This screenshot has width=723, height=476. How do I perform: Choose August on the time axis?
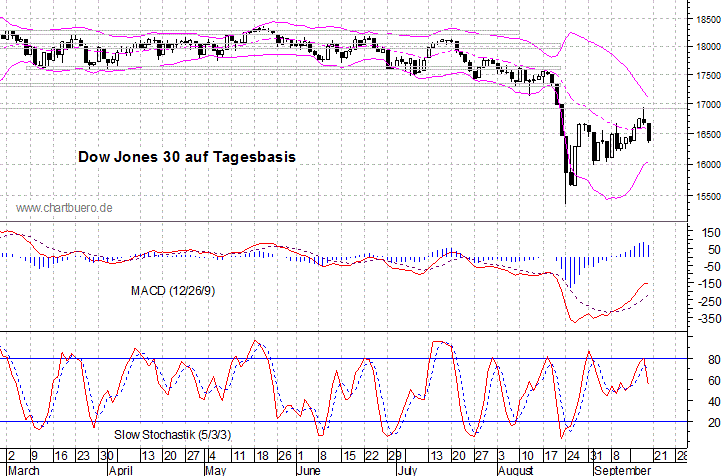point(516,468)
